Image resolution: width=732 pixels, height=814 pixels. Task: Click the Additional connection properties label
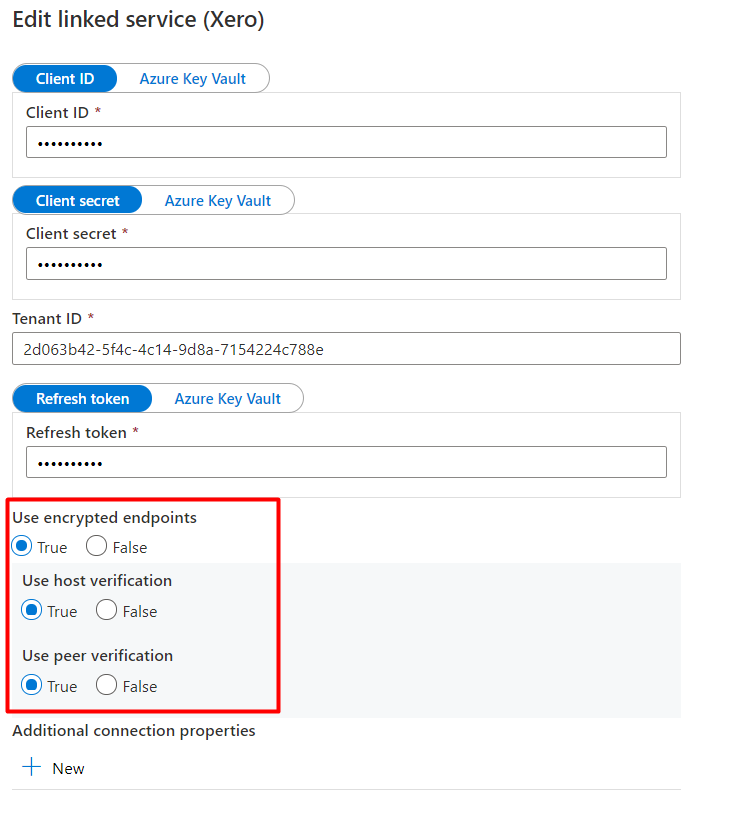[134, 731]
